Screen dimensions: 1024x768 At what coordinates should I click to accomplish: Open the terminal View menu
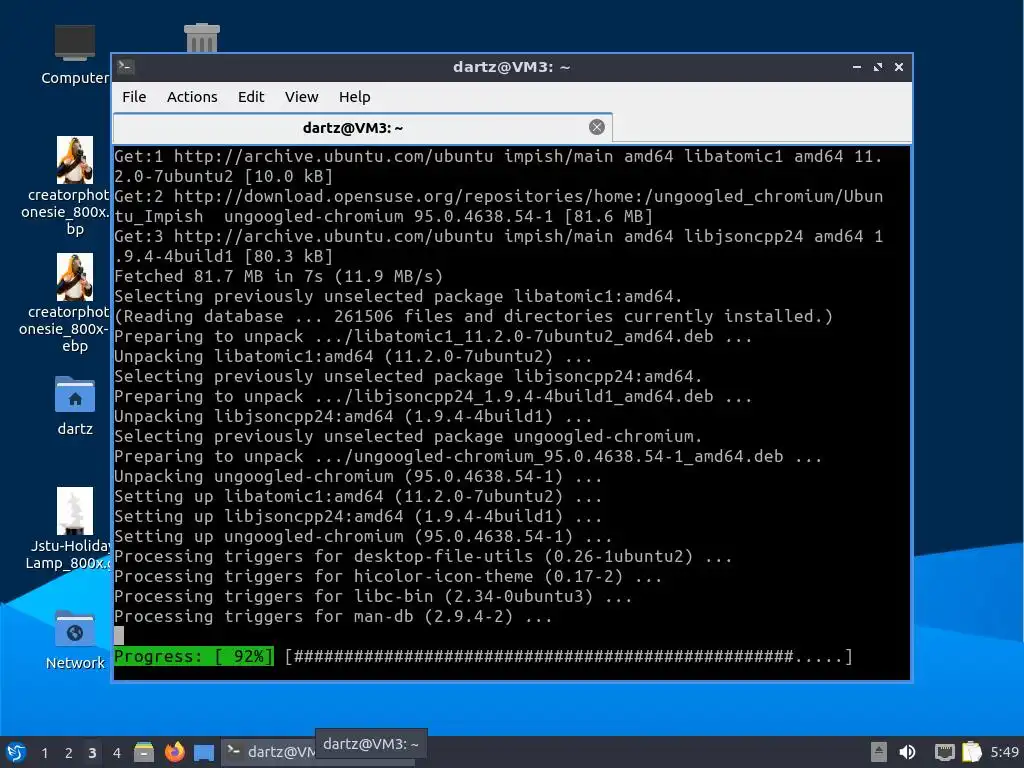301,97
